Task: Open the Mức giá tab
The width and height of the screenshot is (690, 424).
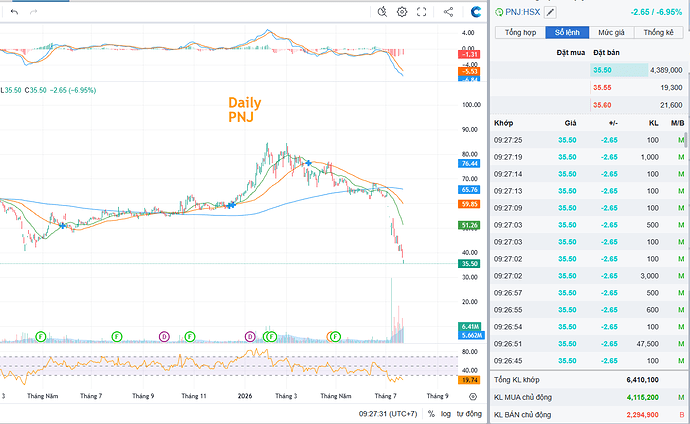Action: point(611,33)
